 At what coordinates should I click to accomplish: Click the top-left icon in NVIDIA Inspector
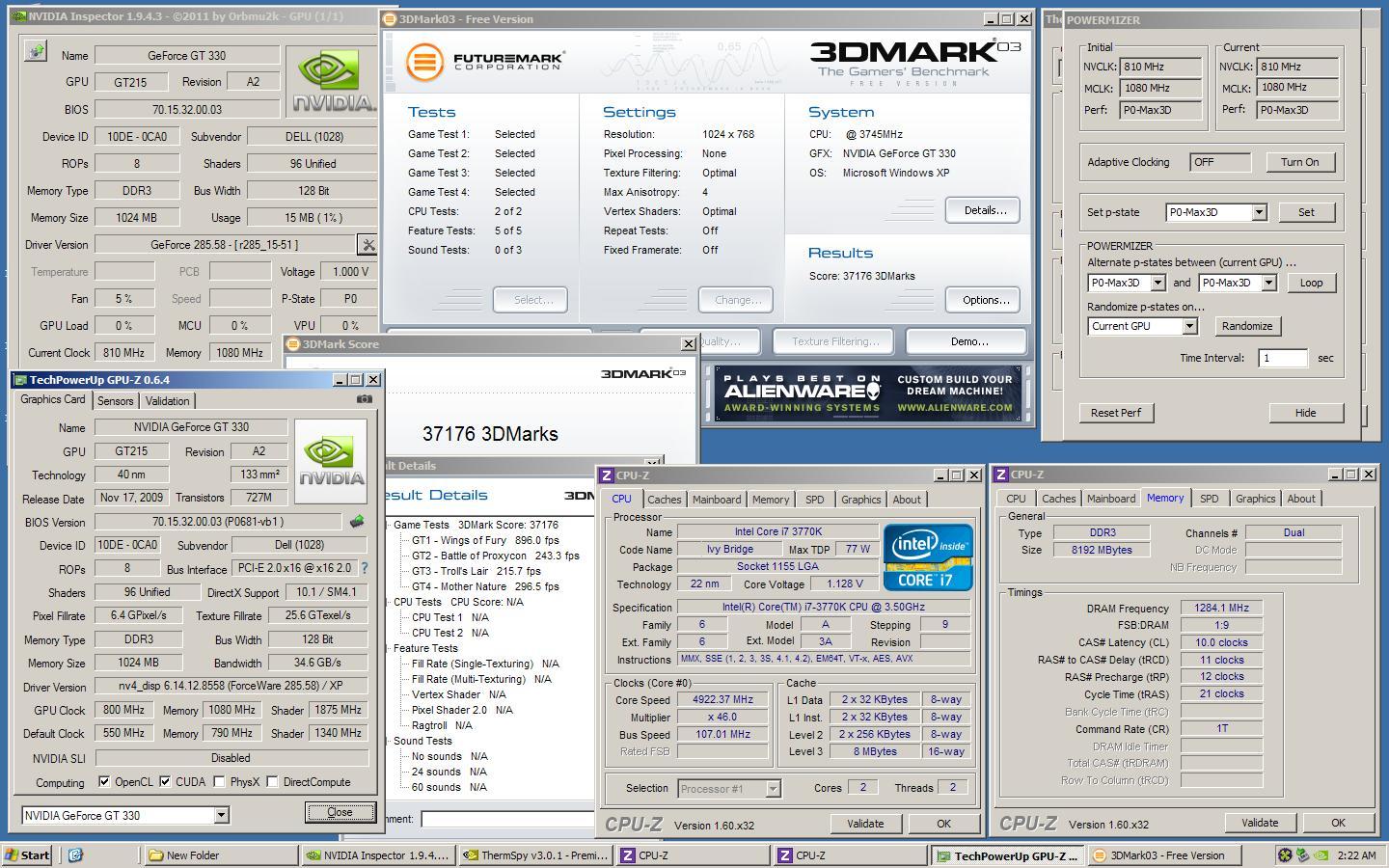pyautogui.click(x=36, y=51)
